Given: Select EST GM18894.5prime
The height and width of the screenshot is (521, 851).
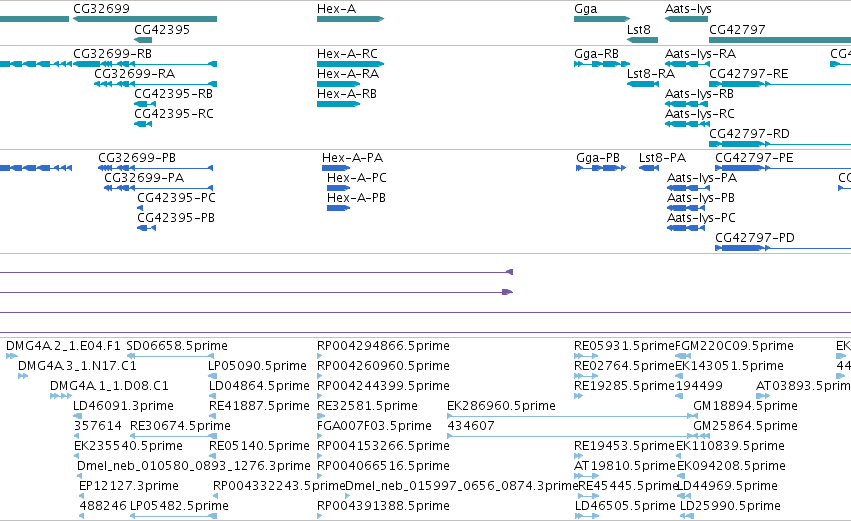Looking at the screenshot, I should [745, 406].
